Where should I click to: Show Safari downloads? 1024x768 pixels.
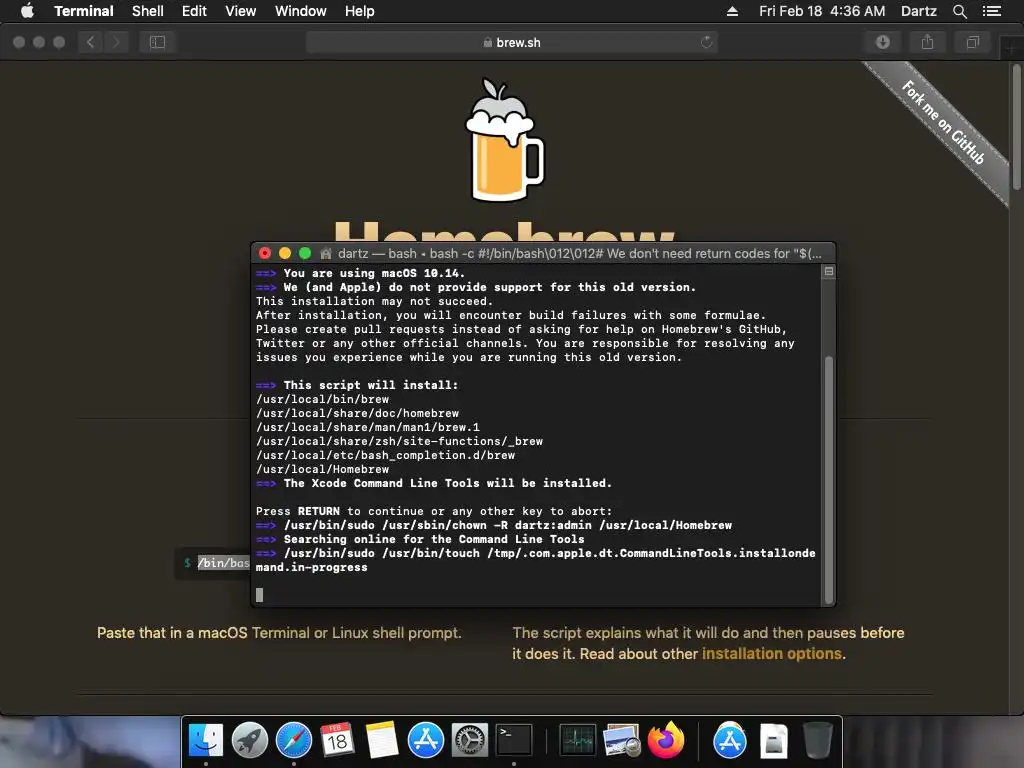pos(882,42)
